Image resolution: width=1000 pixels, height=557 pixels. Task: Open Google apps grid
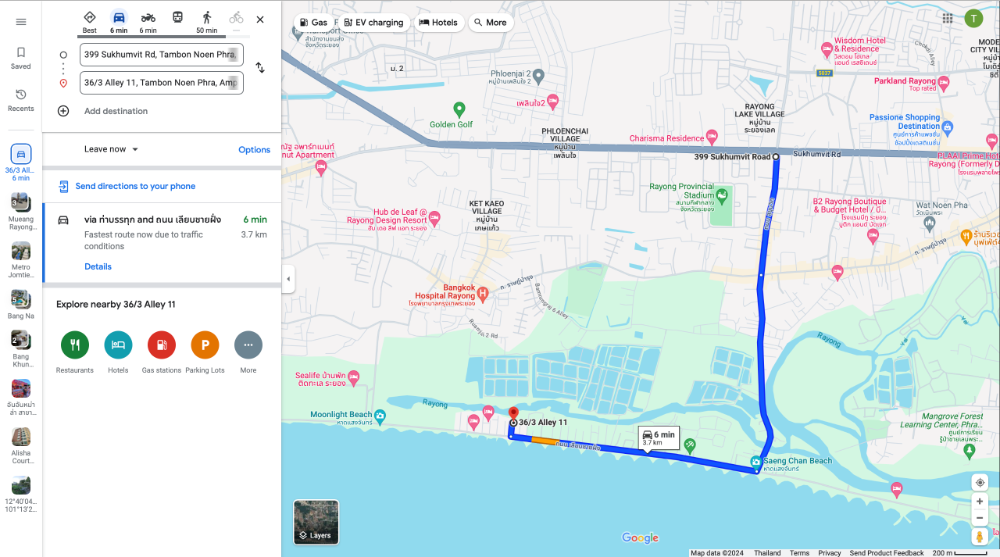[x=948, y=19]
